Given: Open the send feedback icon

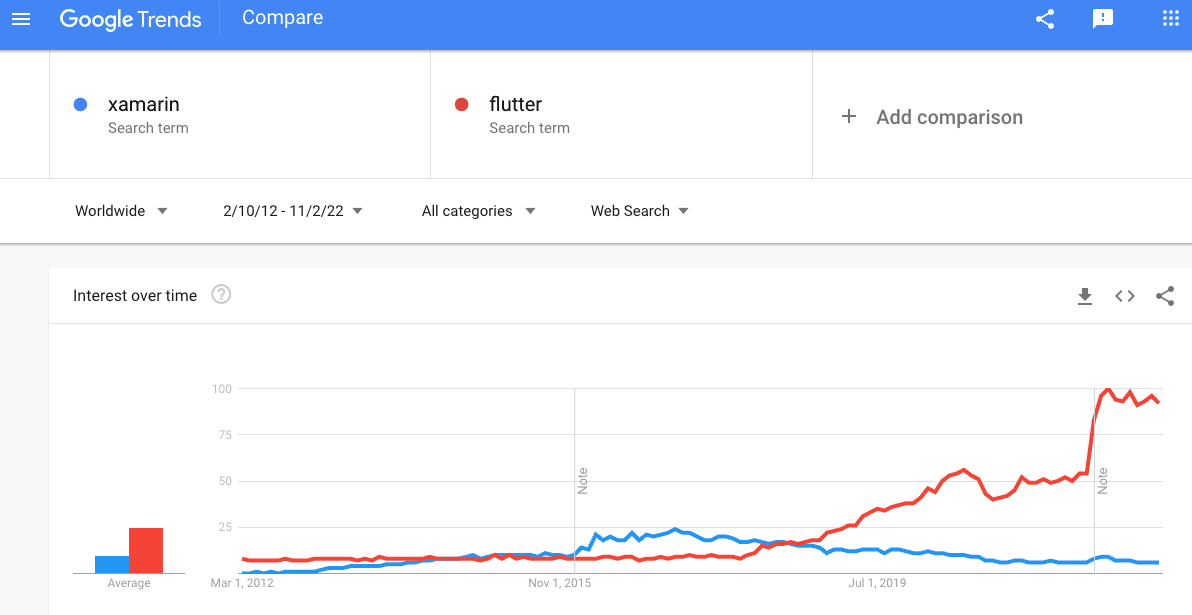Looking at the screenshot, I should (1102, 19).
